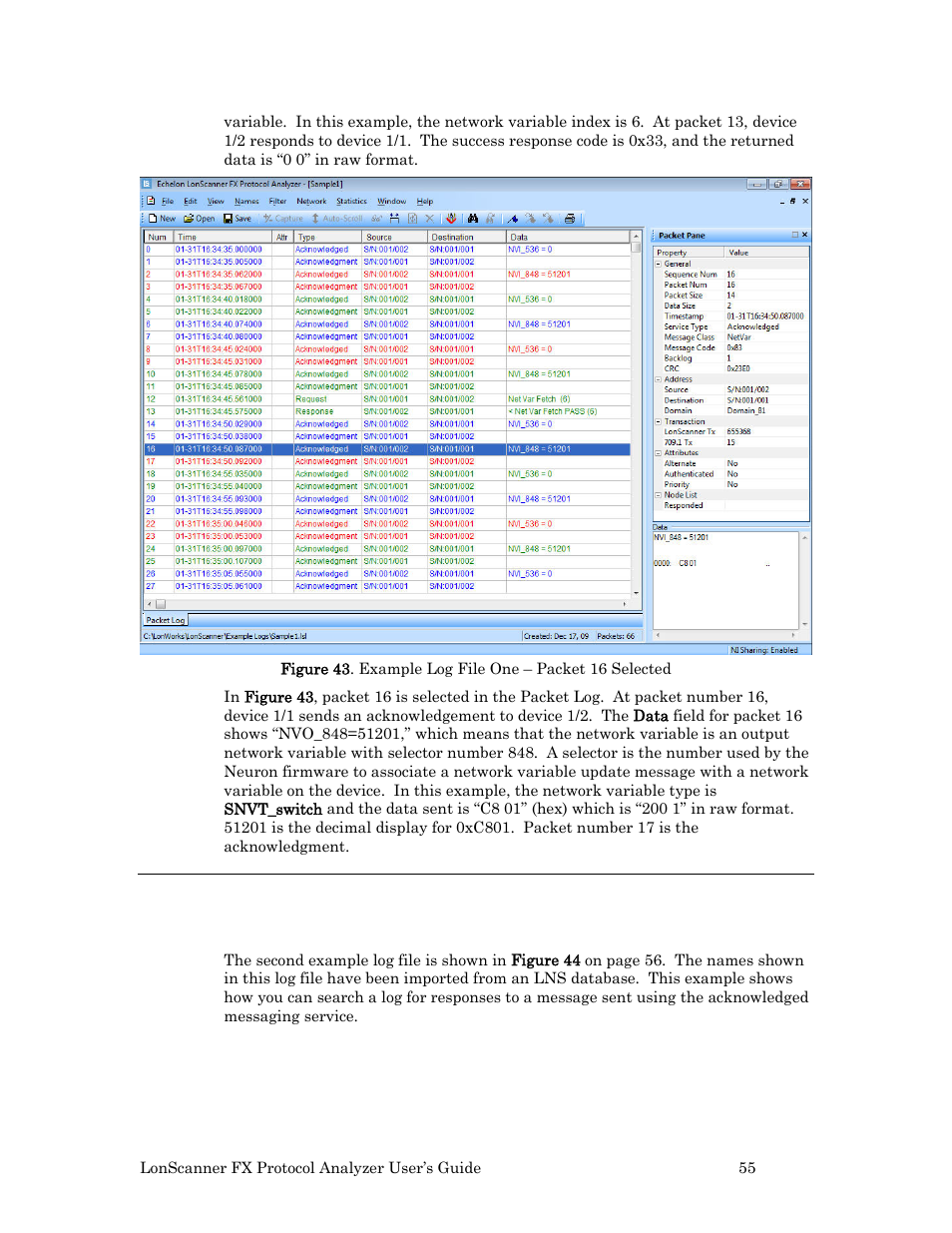Image resolution: width=952 pixels, height=1233 pixels.
Task: Click the red icon in the toolbar
Action: tap(451, 219)
